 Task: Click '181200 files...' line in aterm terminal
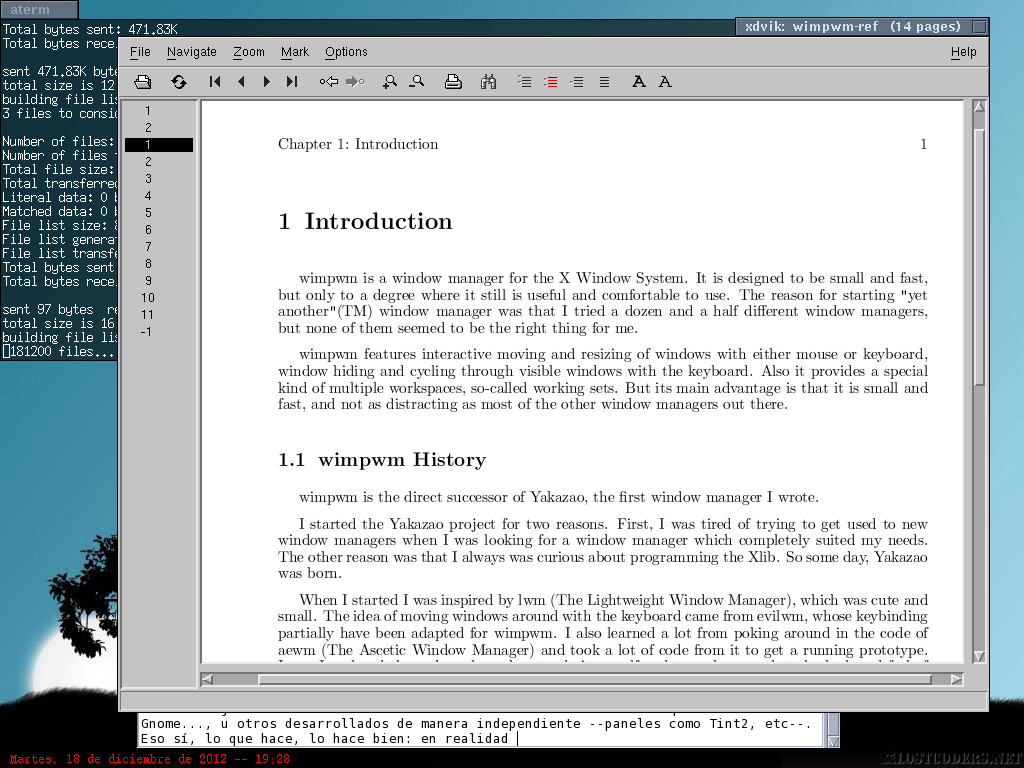[x=58, y=351]
